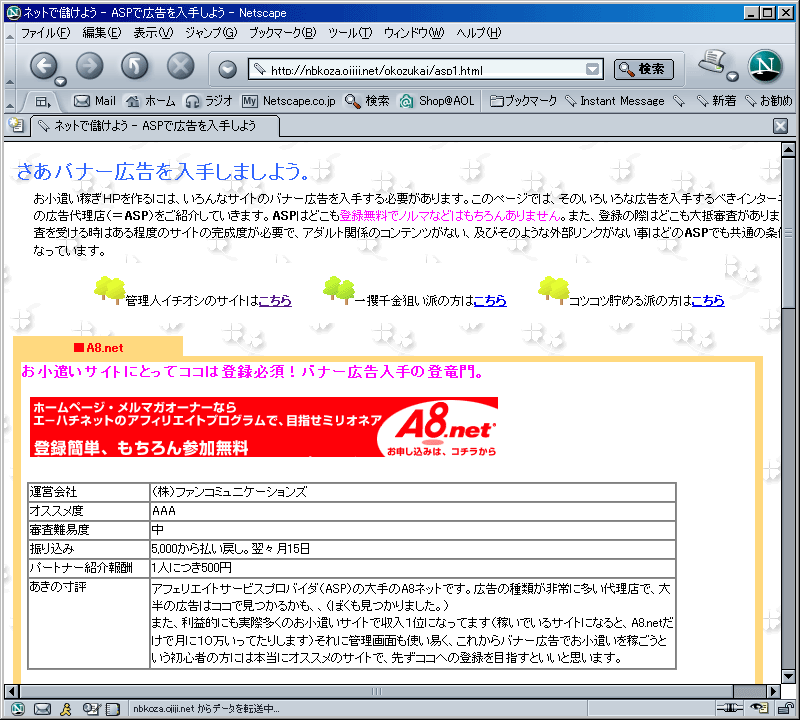
Task: Click the URL address input field
Action: 424,69
